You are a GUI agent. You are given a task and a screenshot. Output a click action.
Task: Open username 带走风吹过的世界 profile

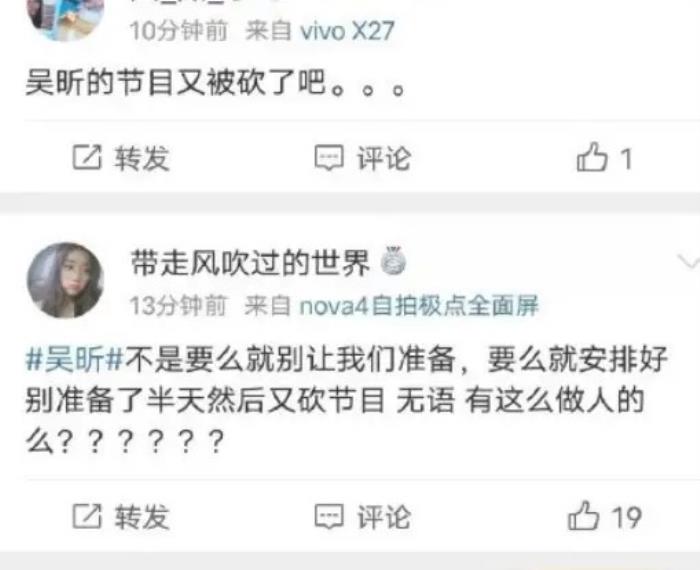click(x=250, y=262)
